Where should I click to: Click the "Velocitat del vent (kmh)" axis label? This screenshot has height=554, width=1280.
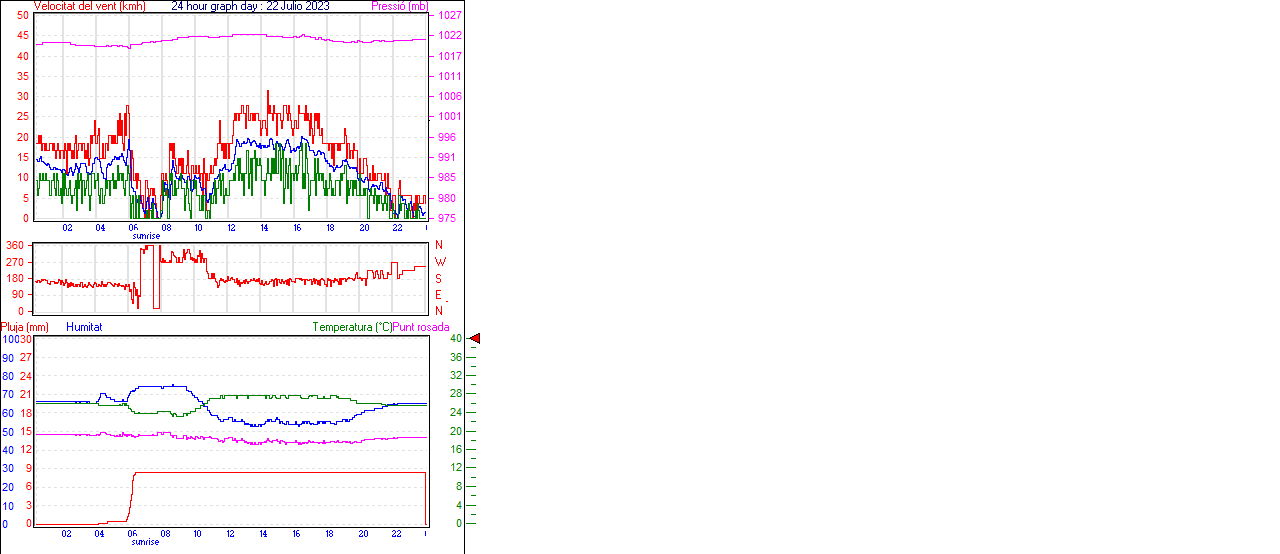pyautogui.click(x=89, y=6)
